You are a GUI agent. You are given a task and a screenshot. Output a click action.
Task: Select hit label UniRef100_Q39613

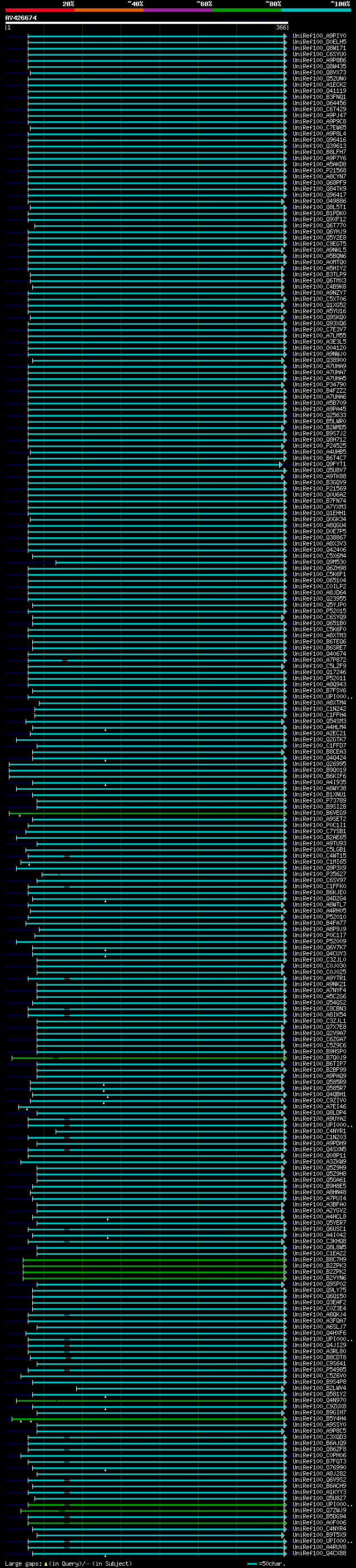tap(319, 146)
